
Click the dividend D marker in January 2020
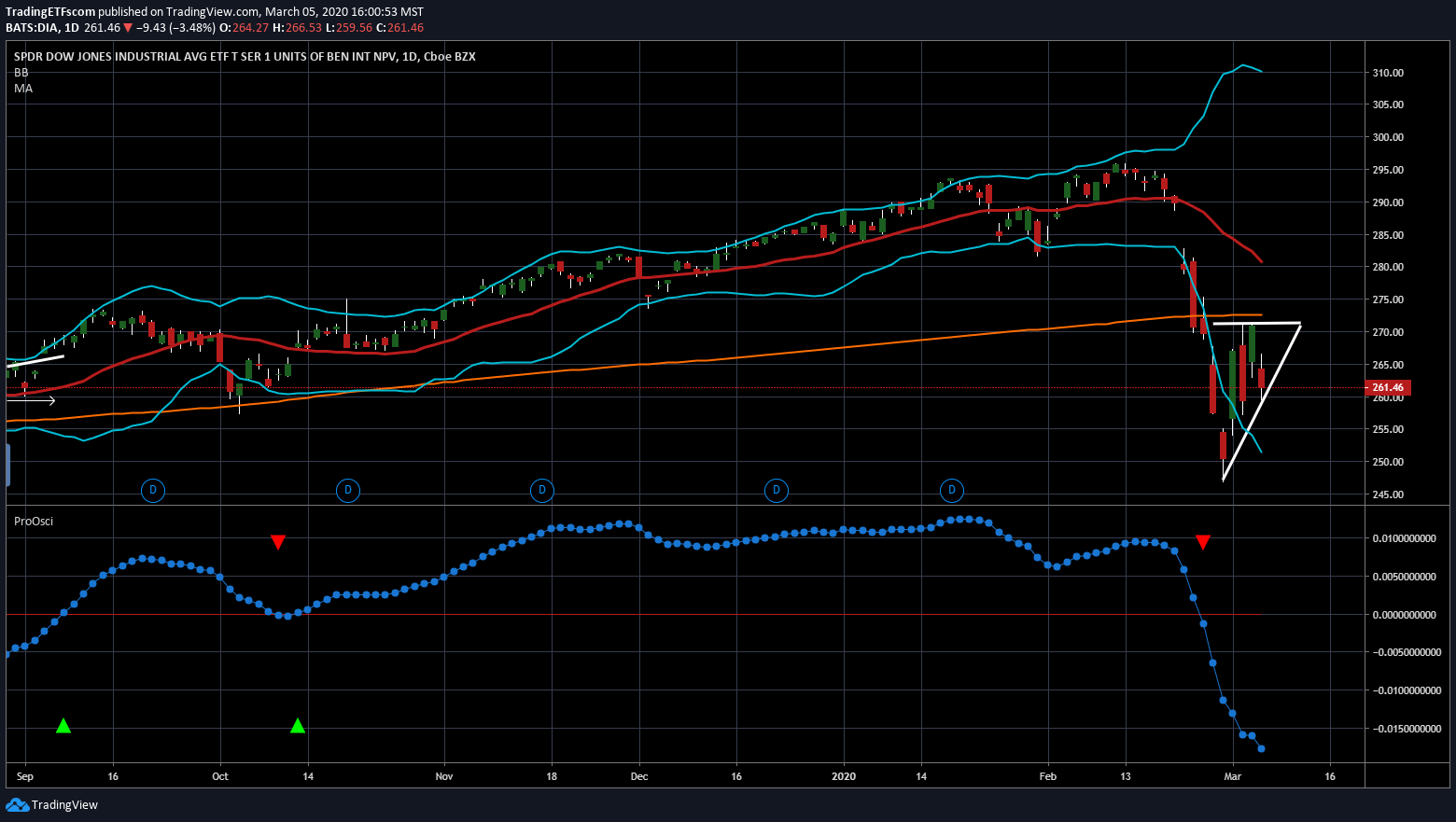click(952, 490)
